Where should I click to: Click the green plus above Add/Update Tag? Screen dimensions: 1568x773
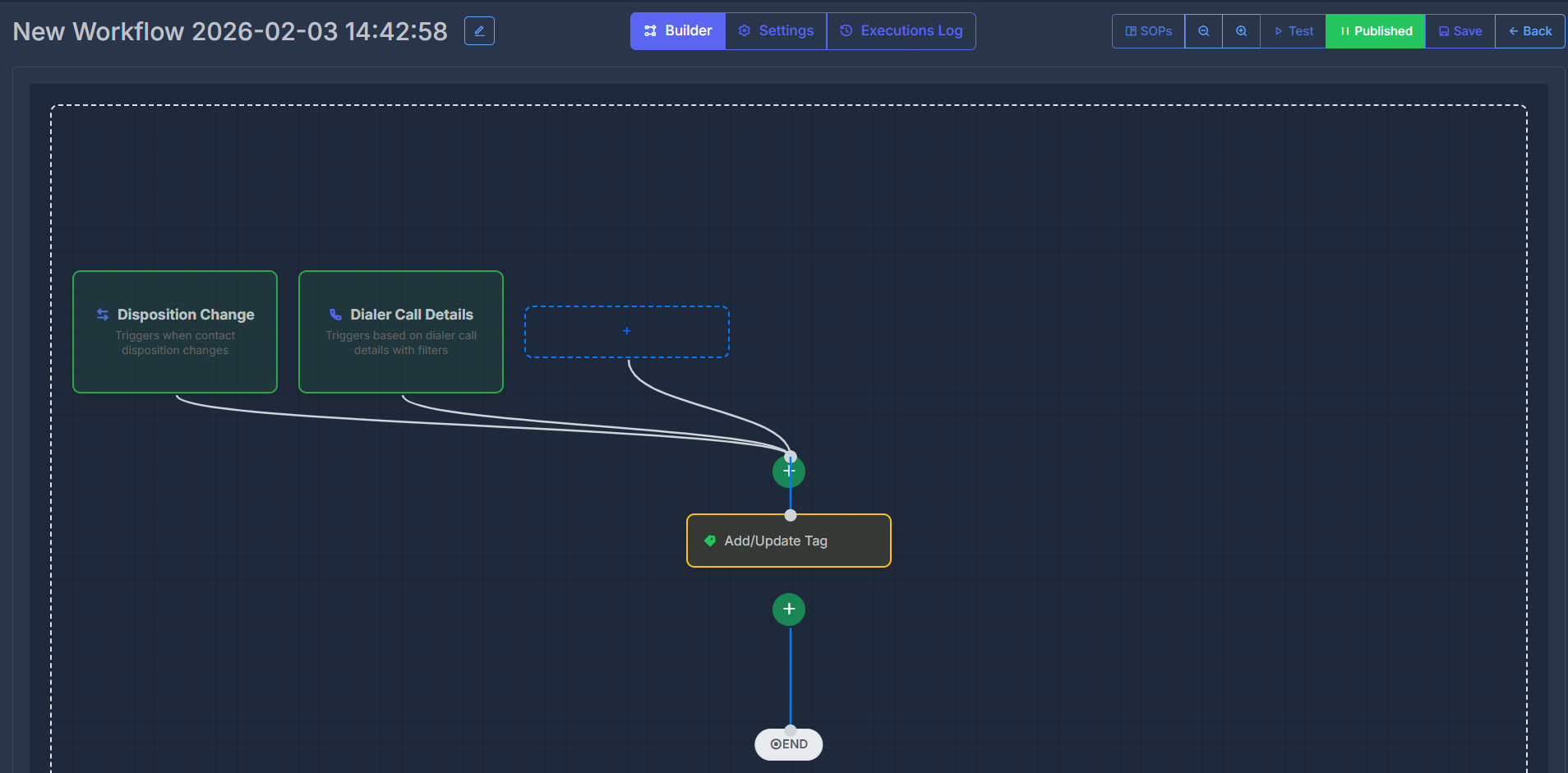(x=788, y=471)
